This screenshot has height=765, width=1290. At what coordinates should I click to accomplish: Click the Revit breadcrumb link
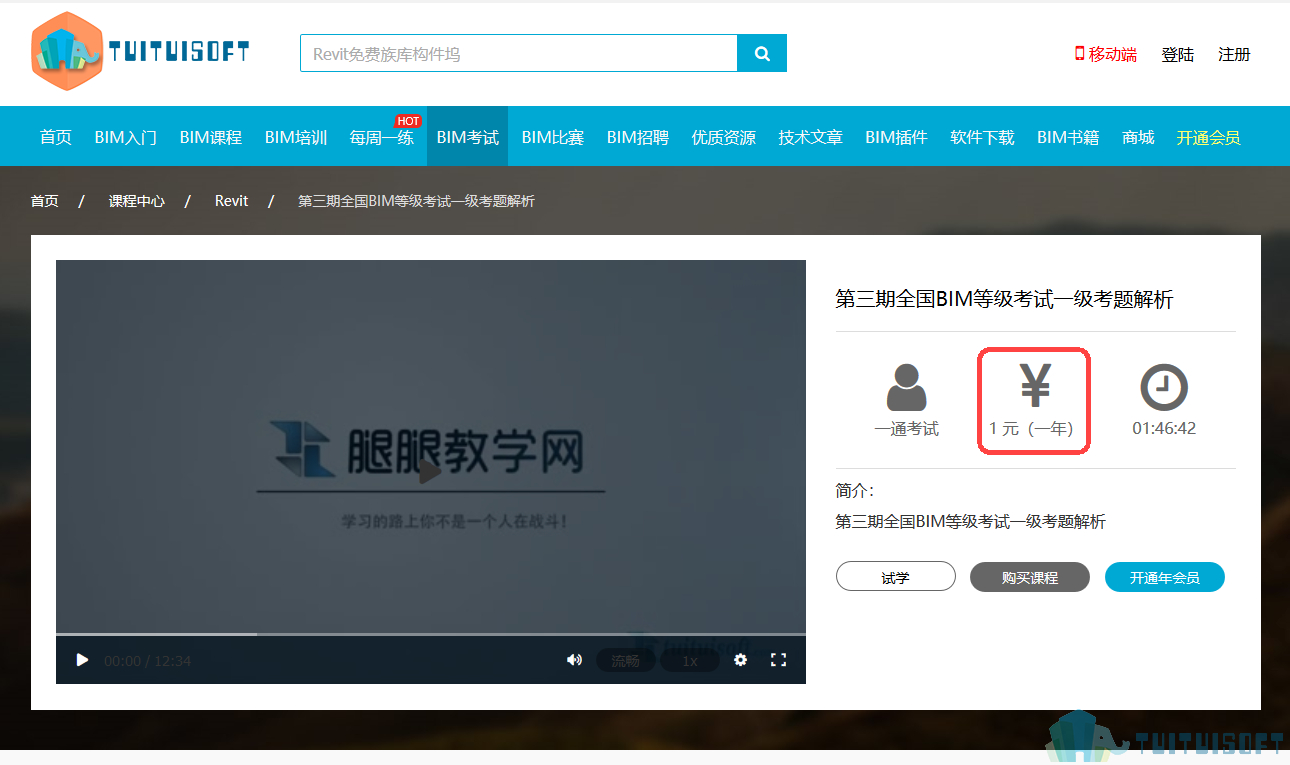pos(231,201)
